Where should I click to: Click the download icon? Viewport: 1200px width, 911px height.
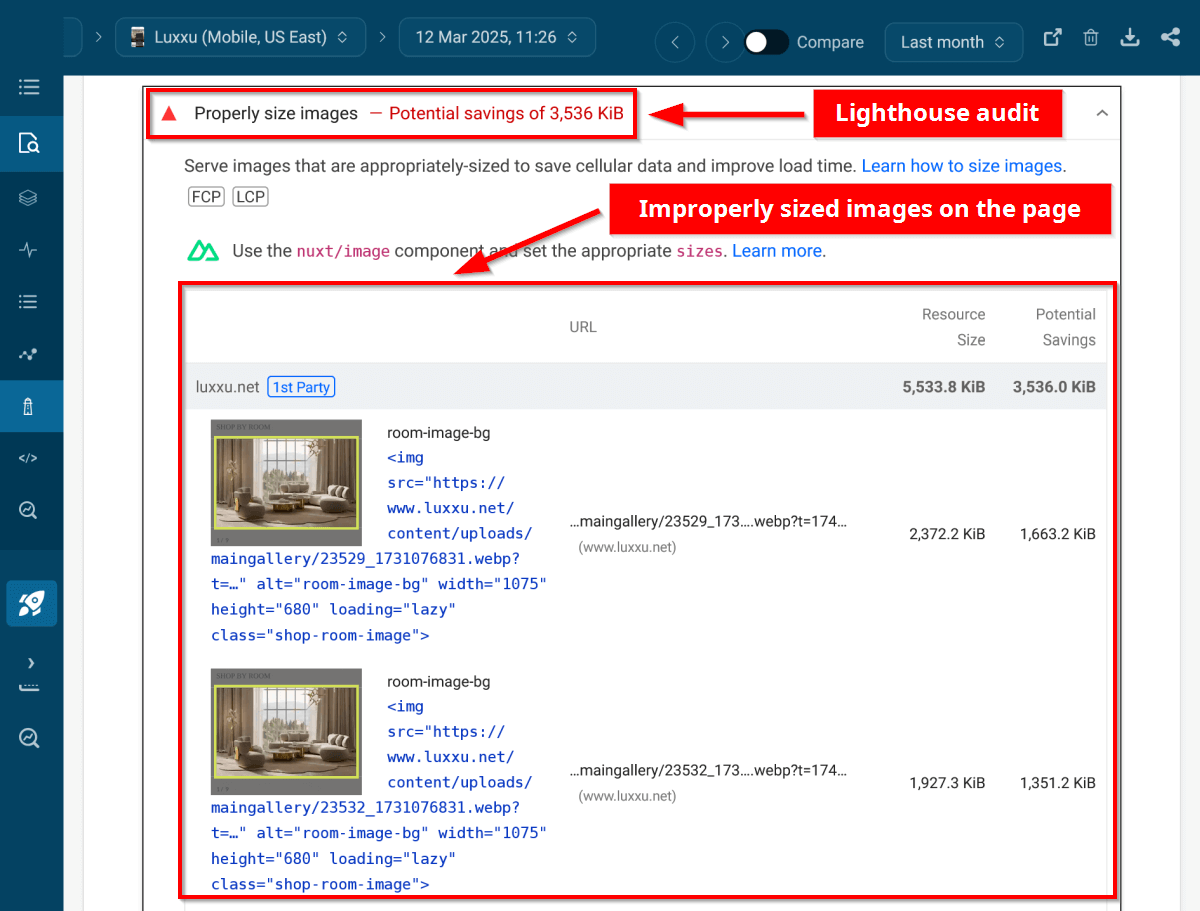coord(1130,38)
